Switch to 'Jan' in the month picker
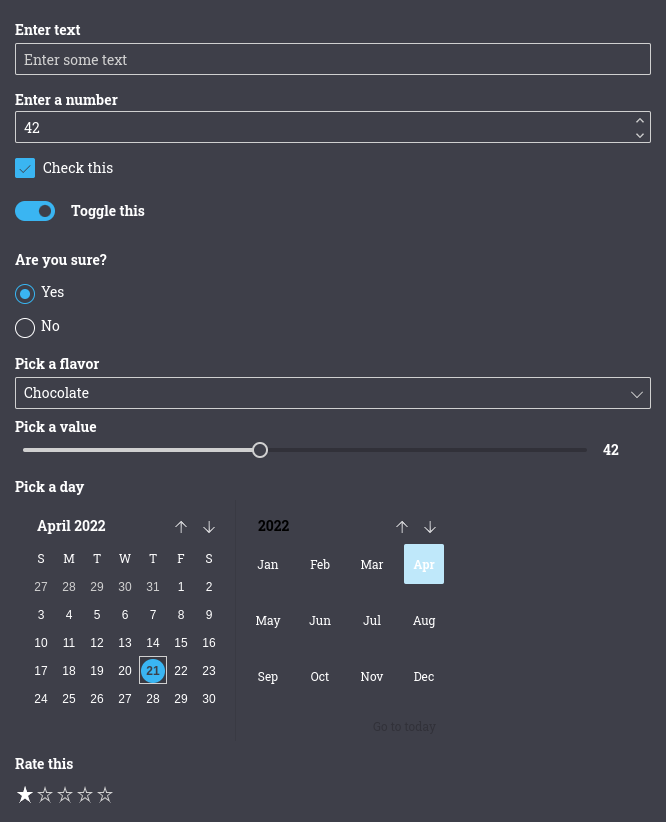 click(267, 564)
